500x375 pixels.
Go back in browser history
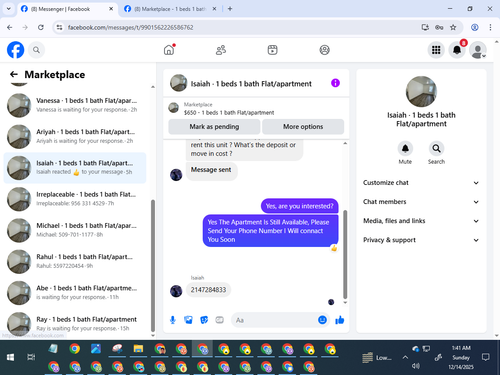click(10, 27)
